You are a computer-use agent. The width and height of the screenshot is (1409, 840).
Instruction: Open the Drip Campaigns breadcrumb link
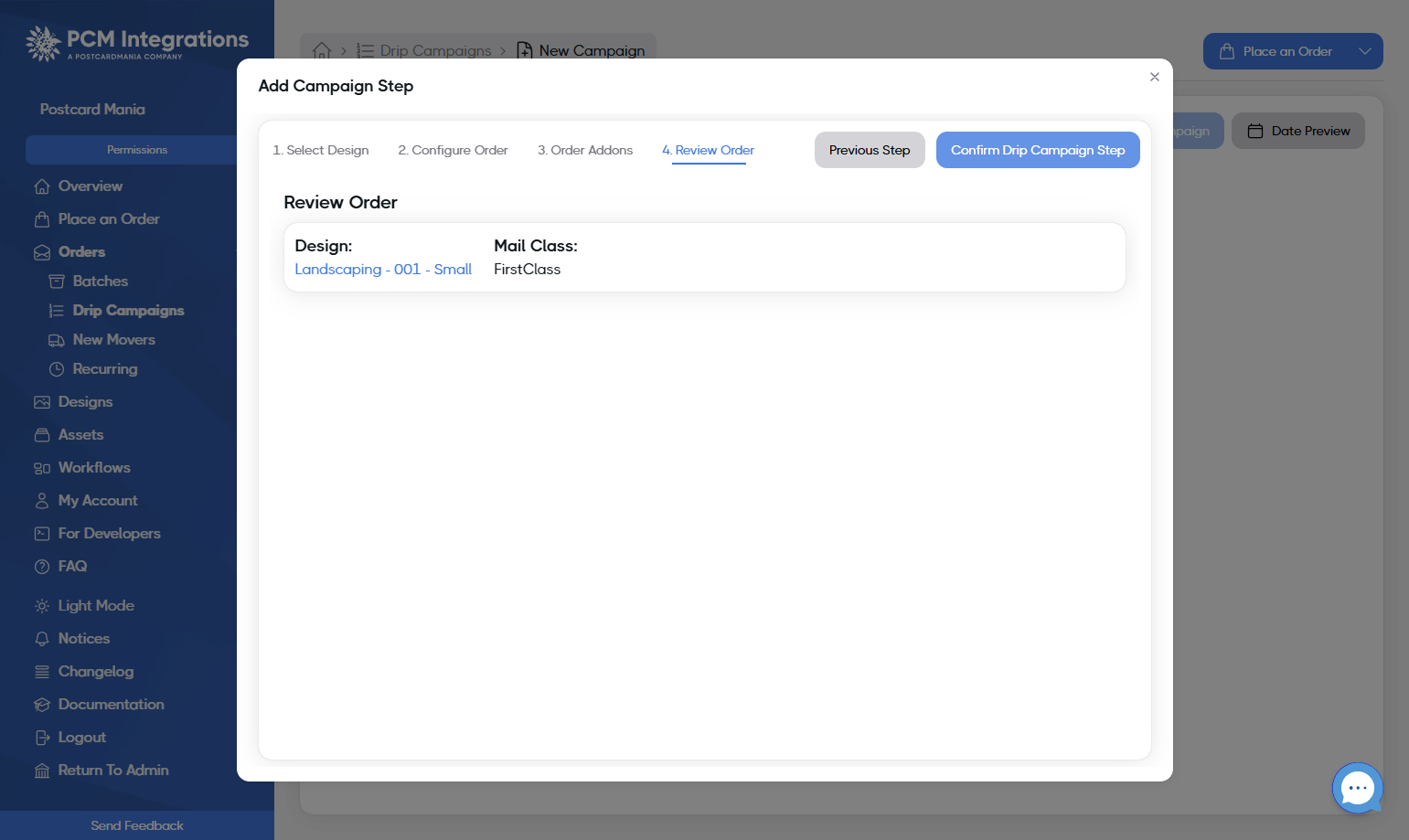(425, 51)
